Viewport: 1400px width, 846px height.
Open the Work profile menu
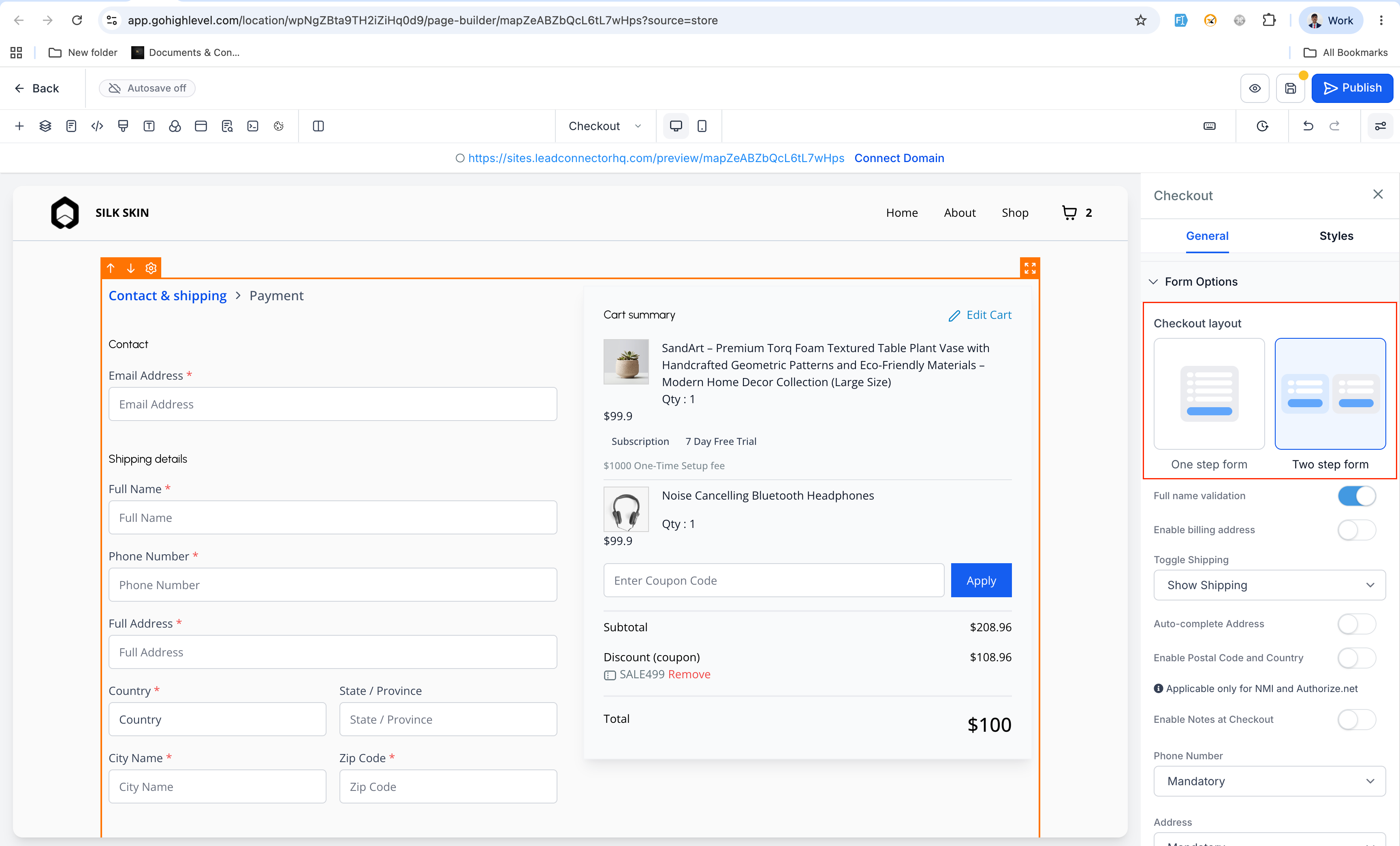[1331, 20]
